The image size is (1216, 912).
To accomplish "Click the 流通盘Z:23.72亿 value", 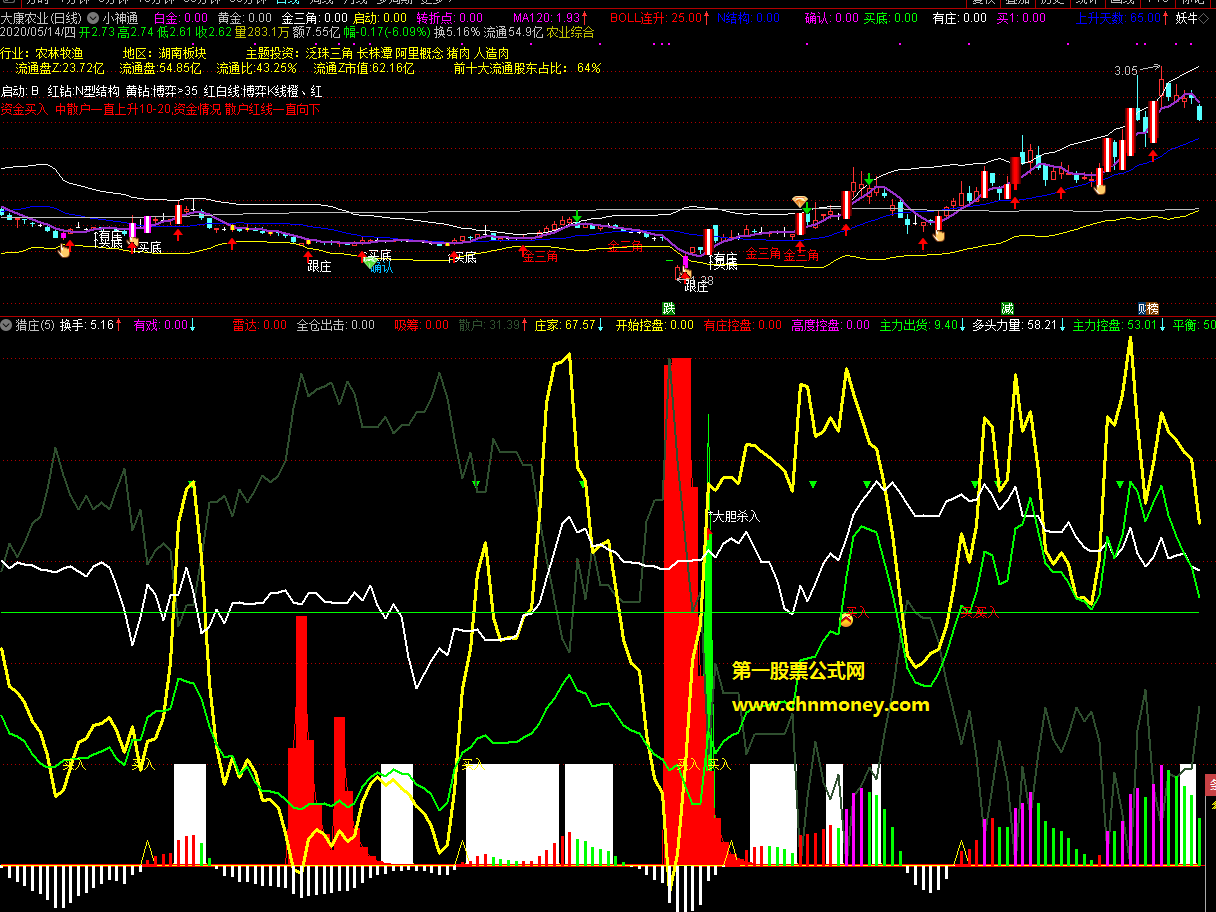I will pyautogui.click(x=60, y=68).
